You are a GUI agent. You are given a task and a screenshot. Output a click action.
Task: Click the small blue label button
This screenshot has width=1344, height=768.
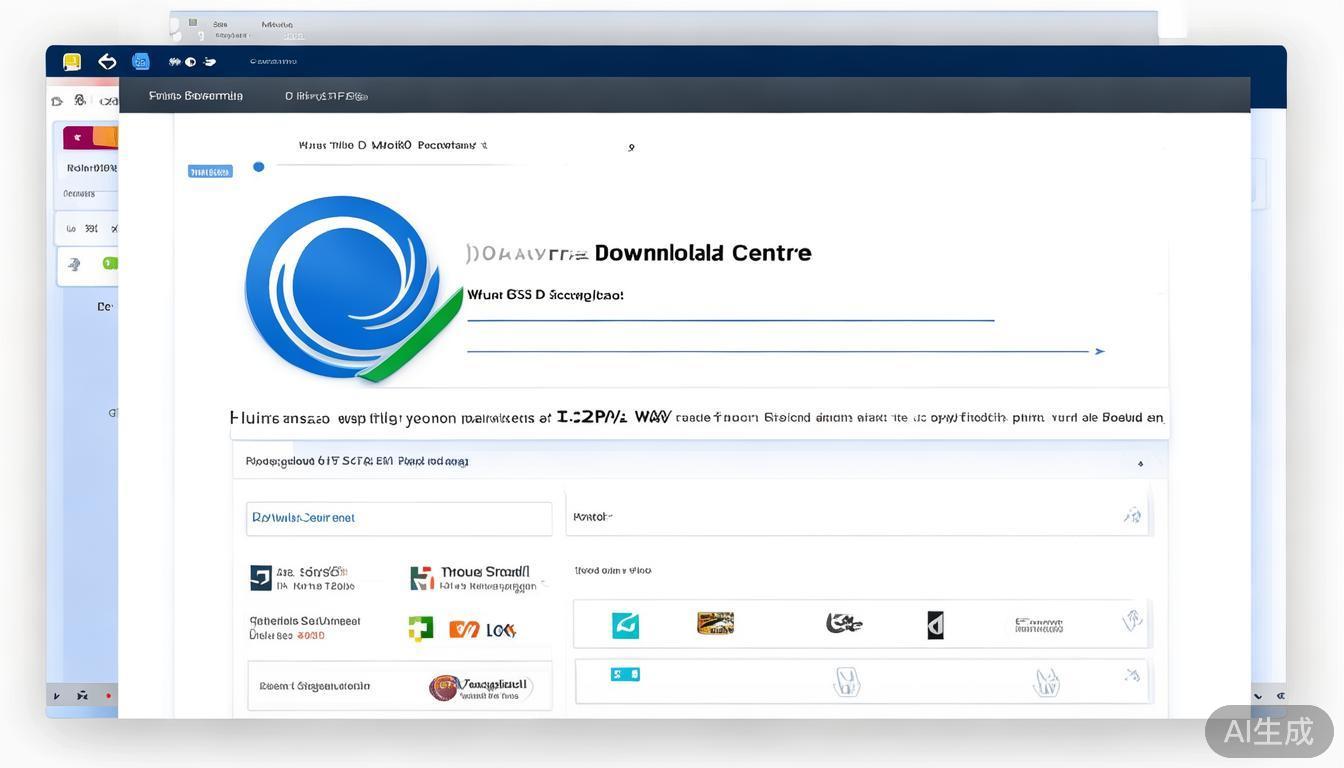(210, 171)
